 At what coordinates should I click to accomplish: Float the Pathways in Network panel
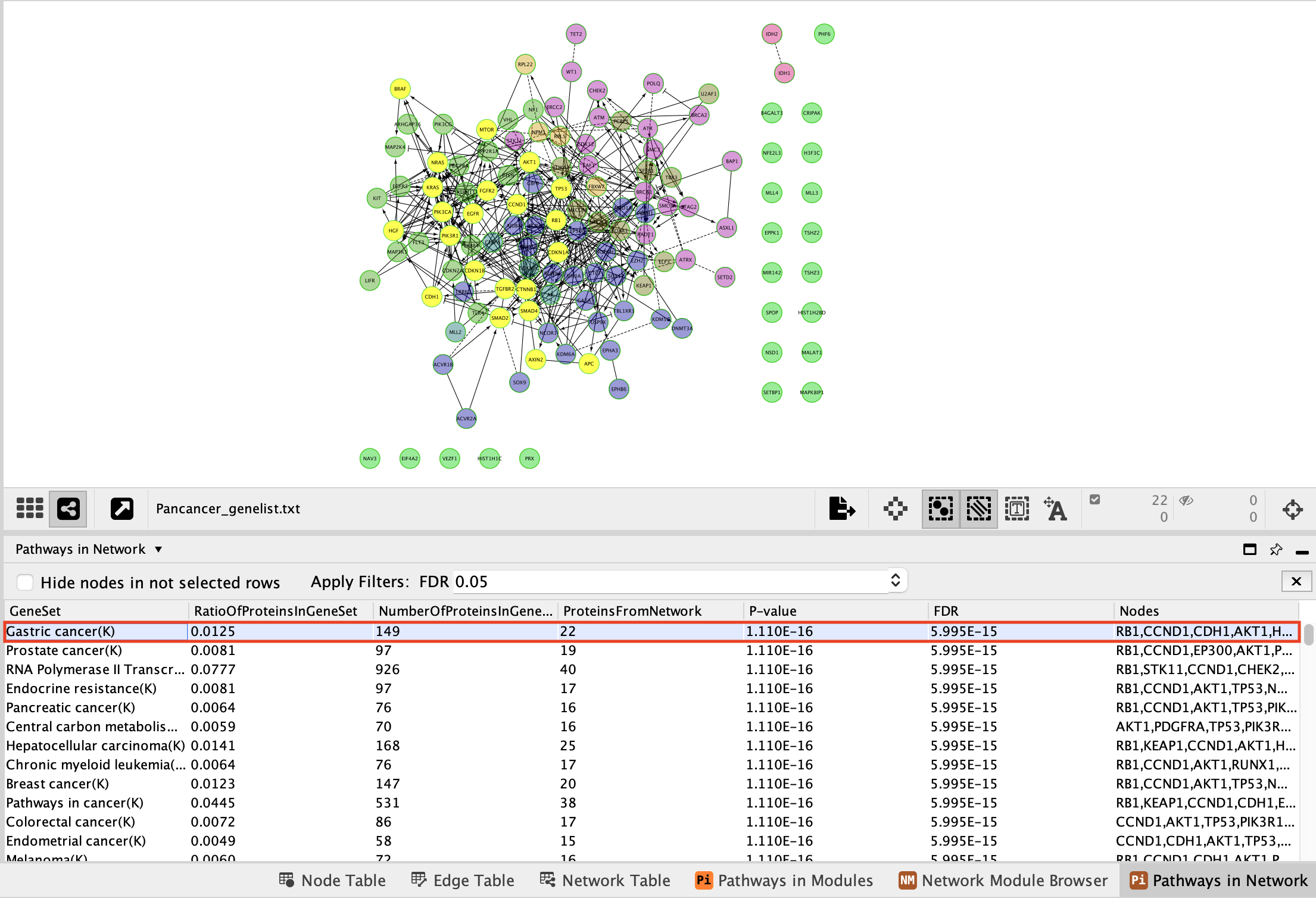click(x=1249, y=550)
